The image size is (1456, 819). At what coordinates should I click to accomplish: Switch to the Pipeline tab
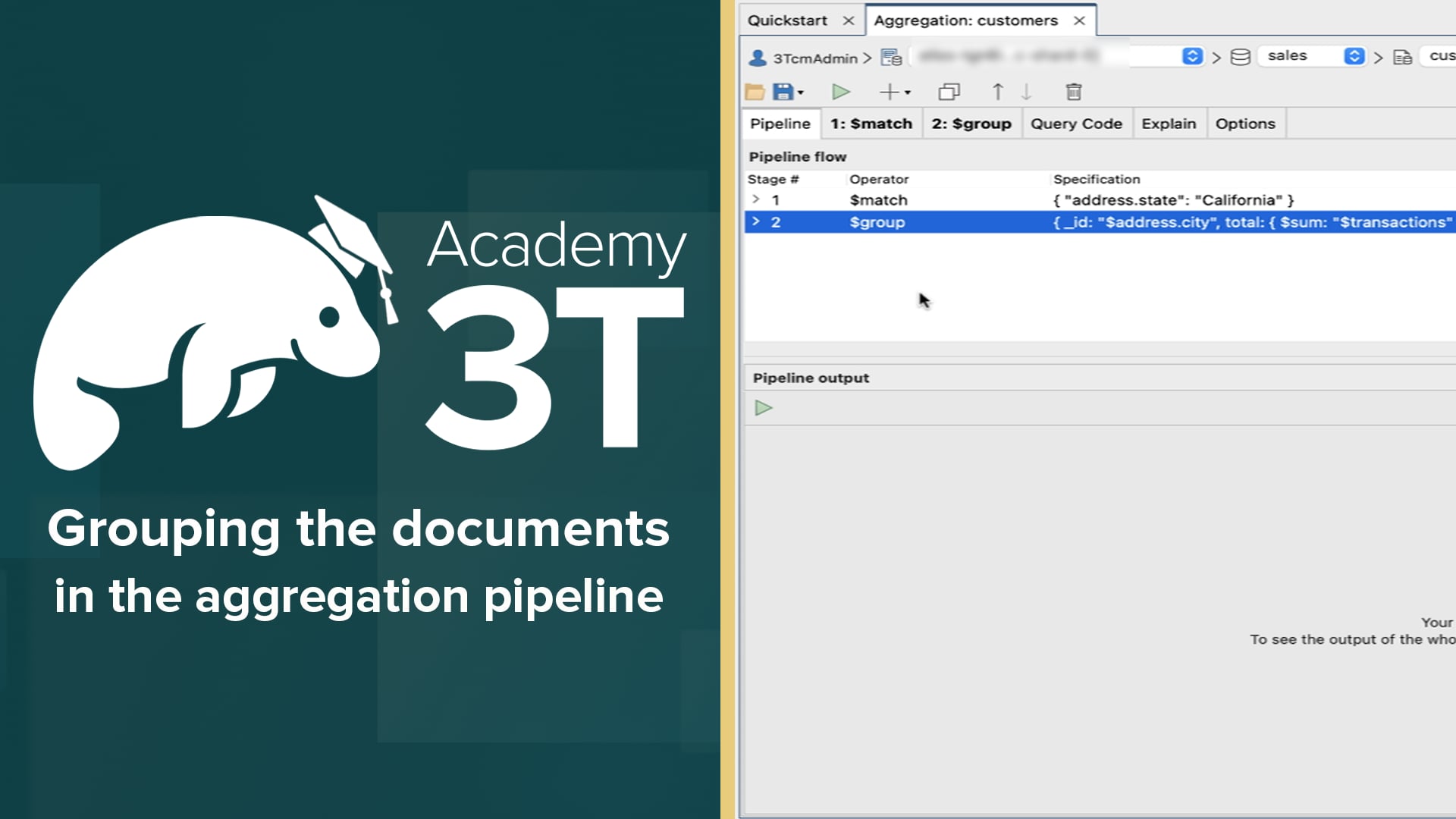click(x=780, y=124)
